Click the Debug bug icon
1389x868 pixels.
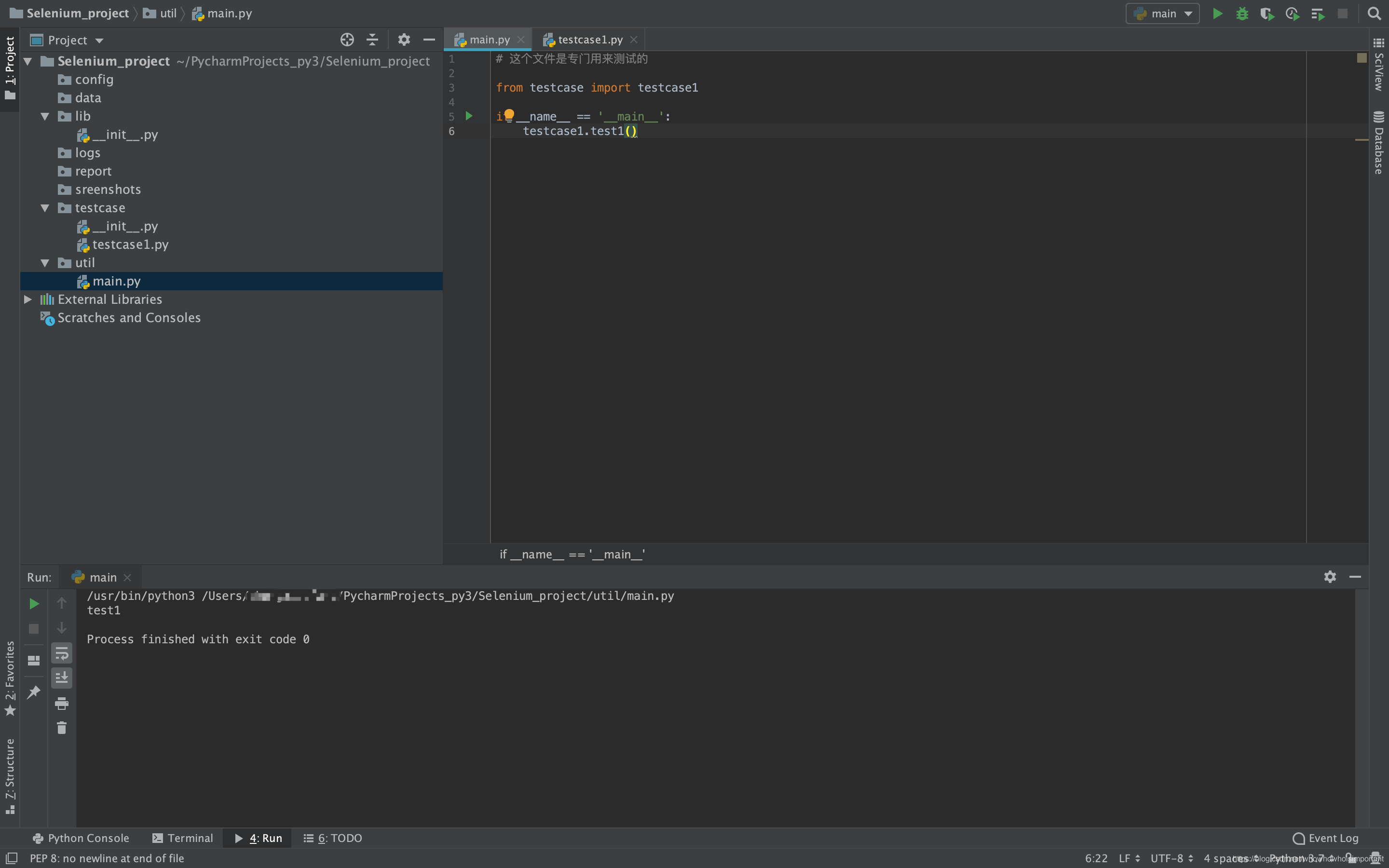[x=1242, y=13]
